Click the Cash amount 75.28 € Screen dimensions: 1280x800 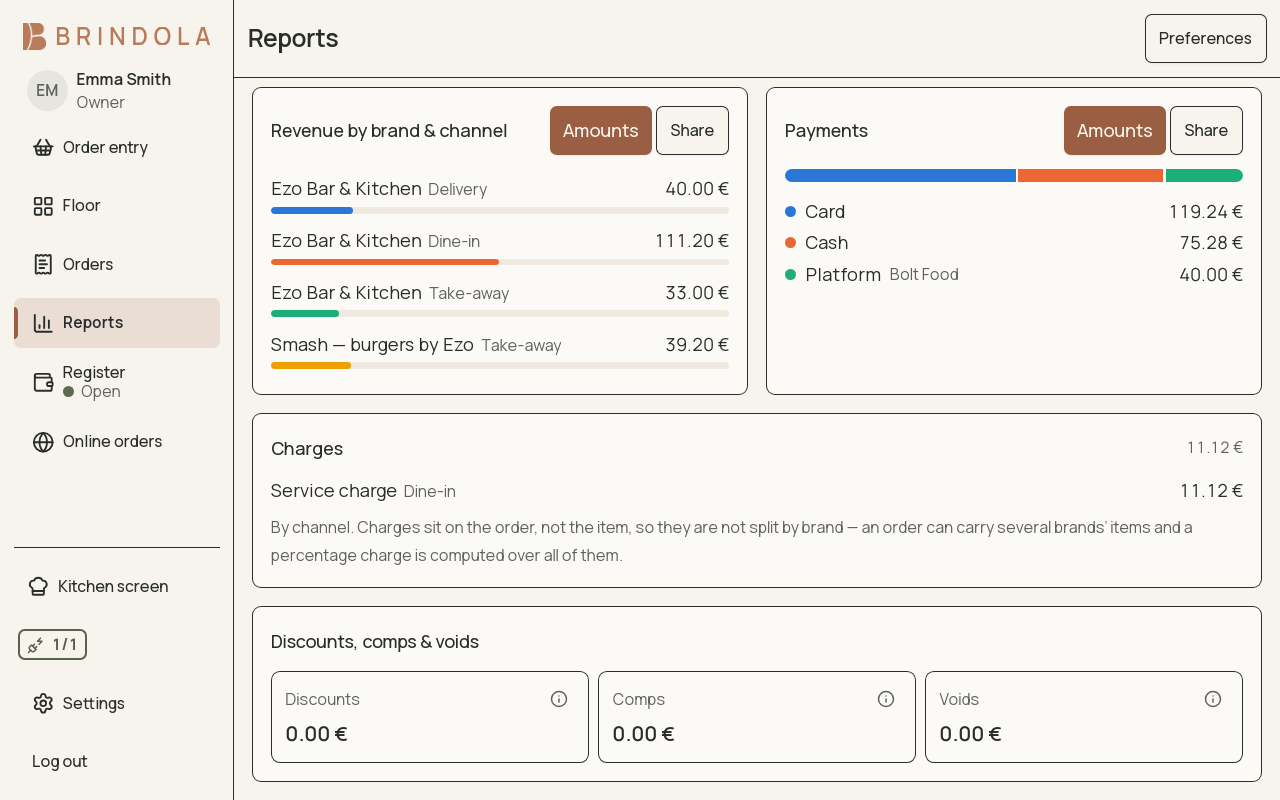tap(1211, 243)
